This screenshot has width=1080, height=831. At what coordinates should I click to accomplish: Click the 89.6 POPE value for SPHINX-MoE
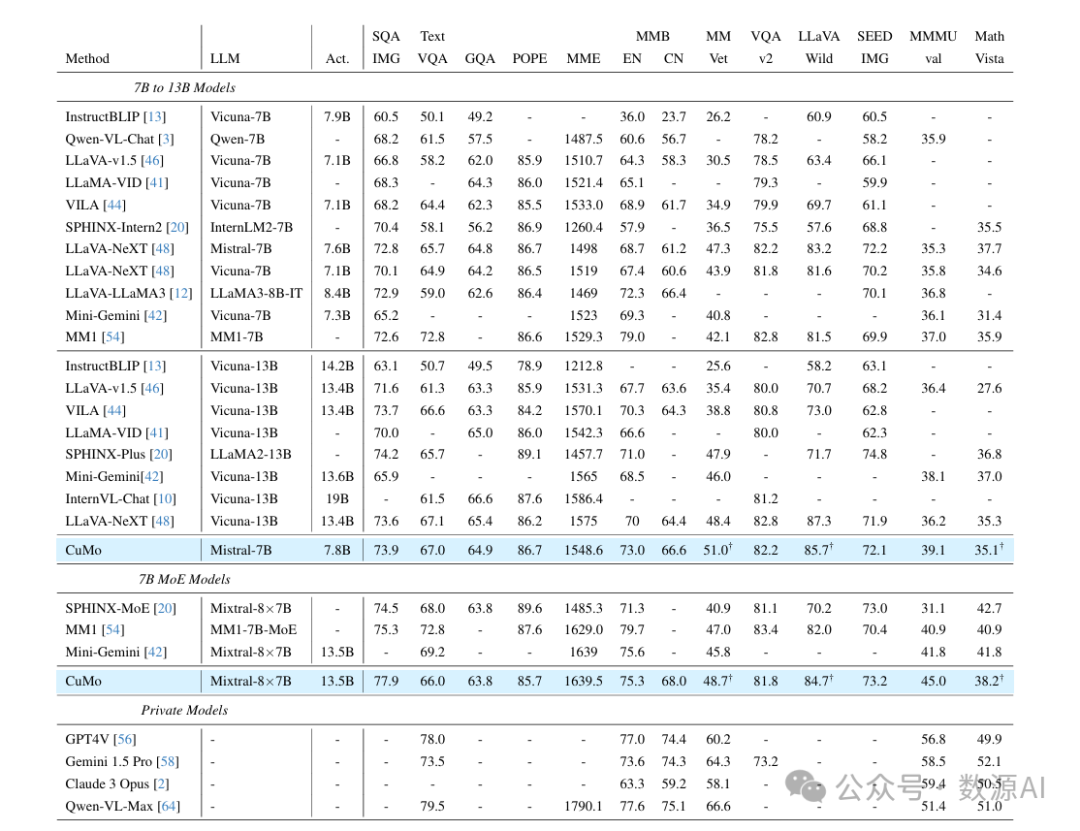point(530,608)
